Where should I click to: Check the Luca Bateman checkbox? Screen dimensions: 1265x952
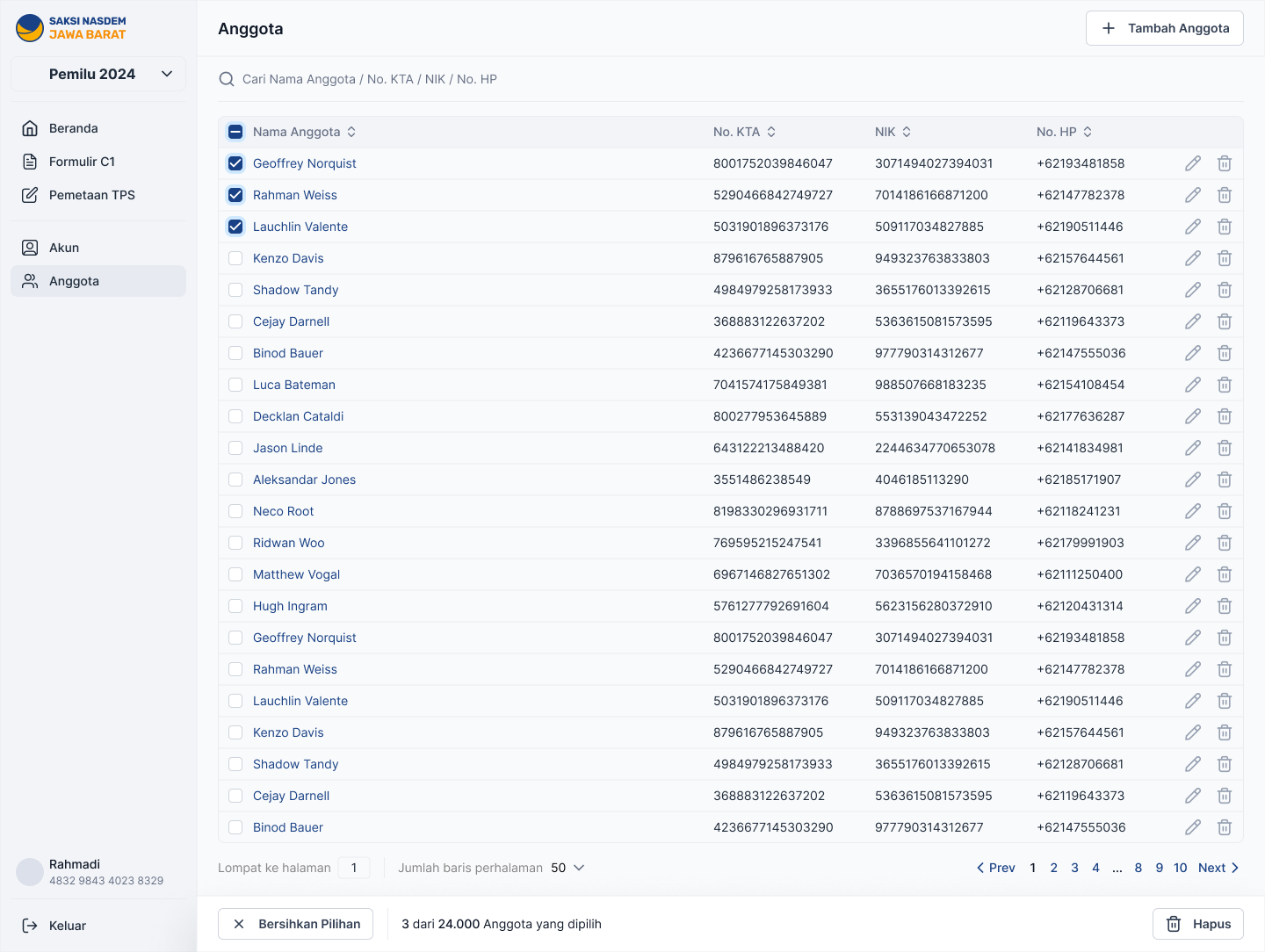coord(235,385)
